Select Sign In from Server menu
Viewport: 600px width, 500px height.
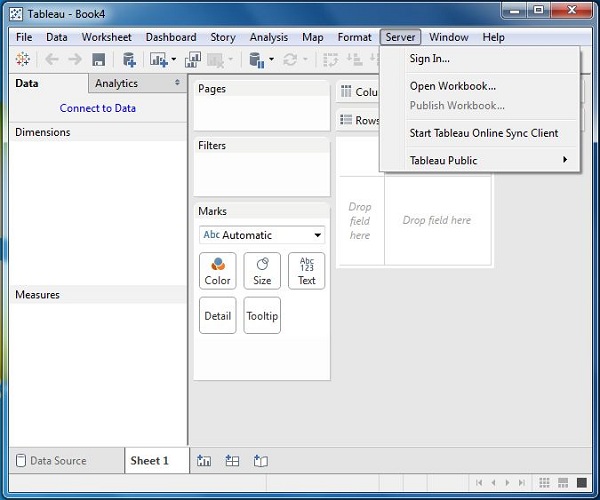pyautogui.click(x=429, y=59)
